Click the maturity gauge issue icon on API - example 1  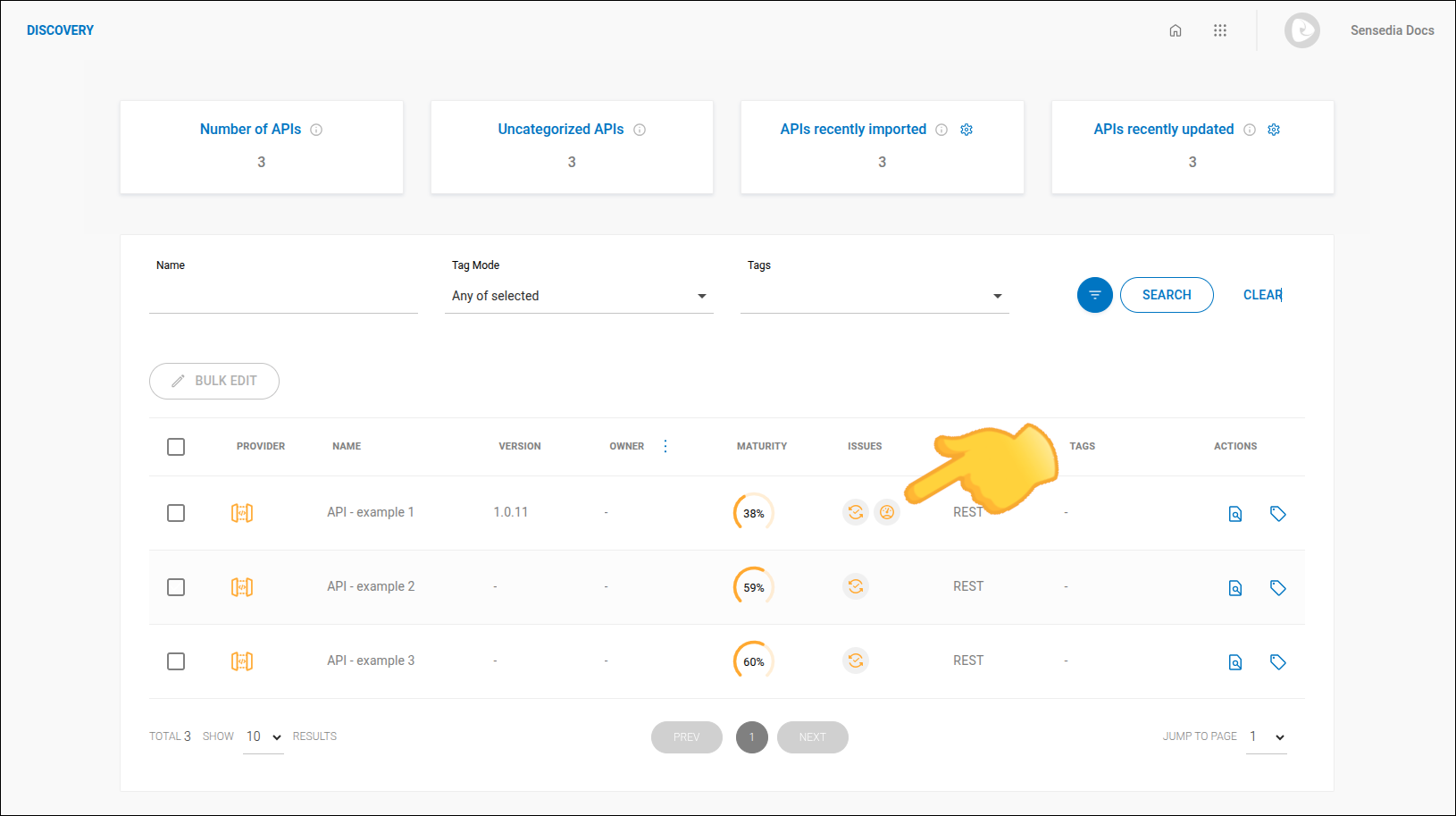tap(888, 512)
